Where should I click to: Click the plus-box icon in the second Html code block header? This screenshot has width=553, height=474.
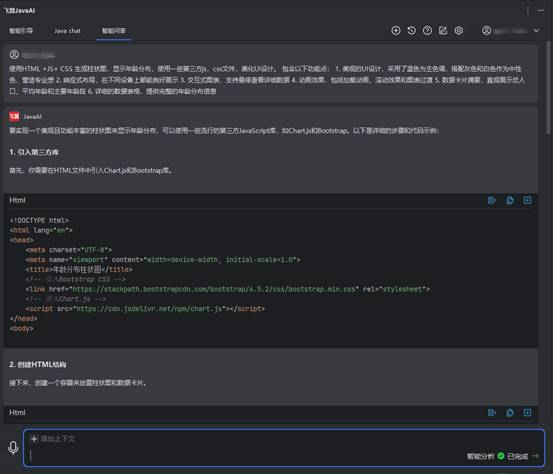coord(527,413)
